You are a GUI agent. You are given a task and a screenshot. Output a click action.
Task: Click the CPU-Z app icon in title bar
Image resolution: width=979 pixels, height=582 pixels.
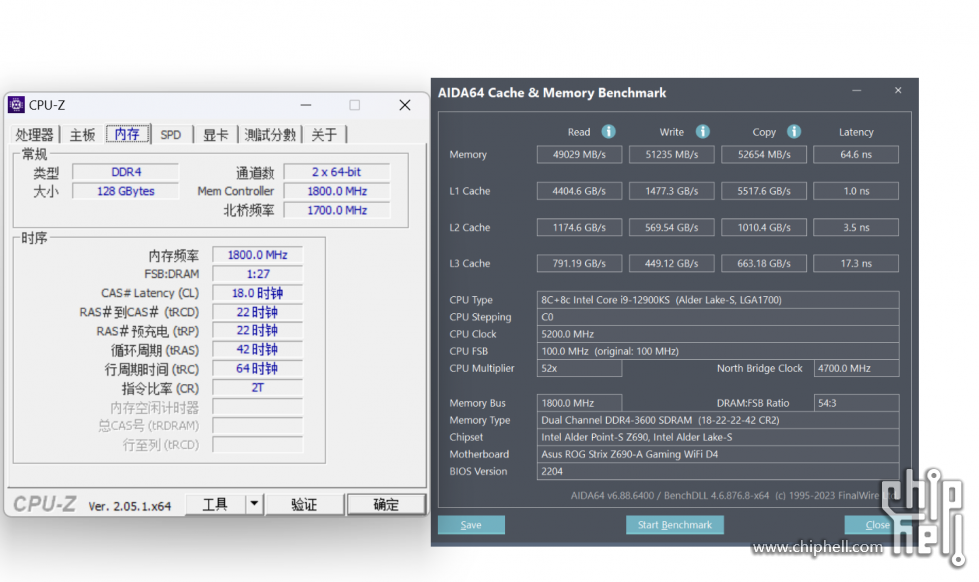(x=16, y=105)
